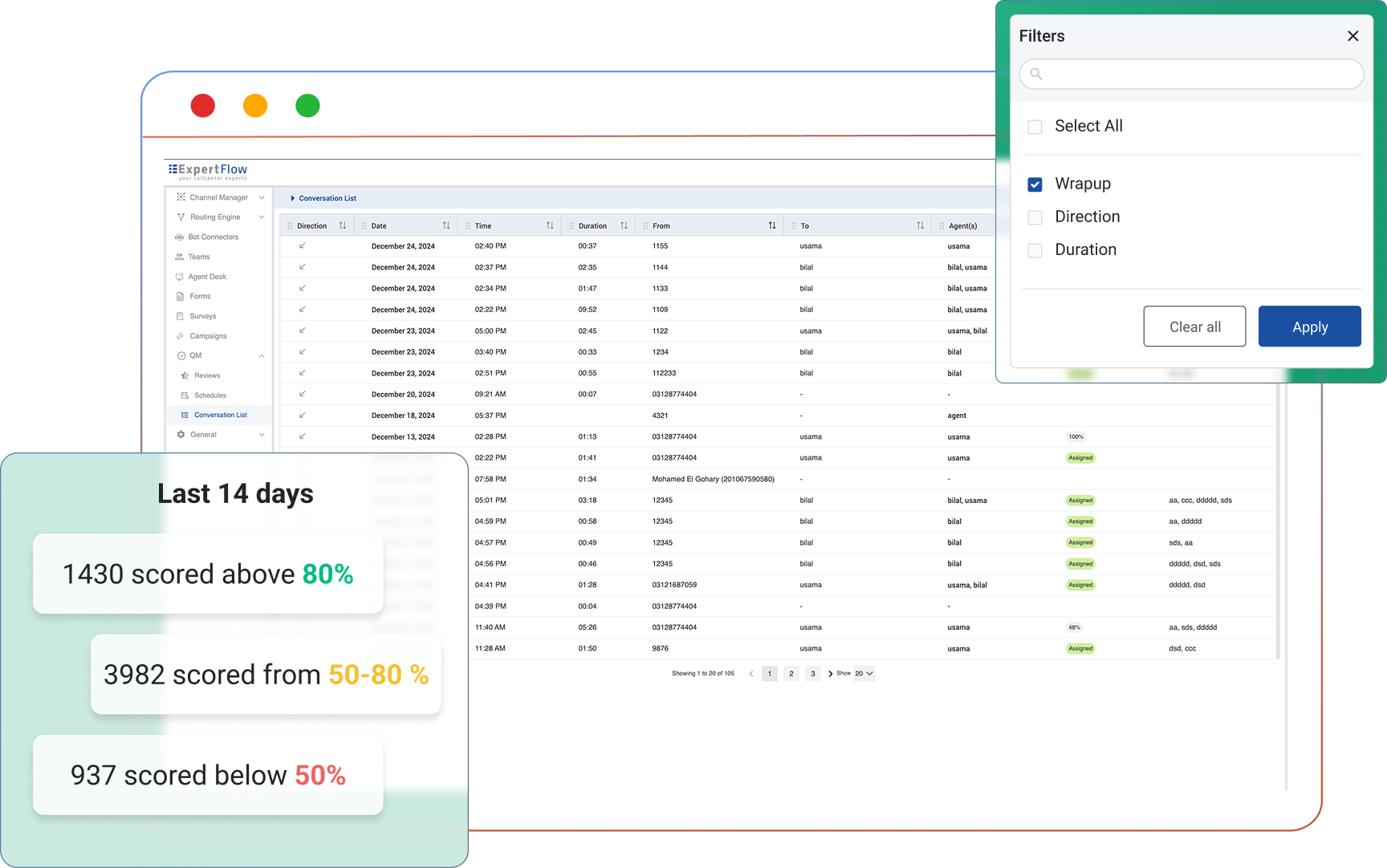Open Reviews under QM
The height and width of the screenshot is (868, 1387).
pos(206,375)
